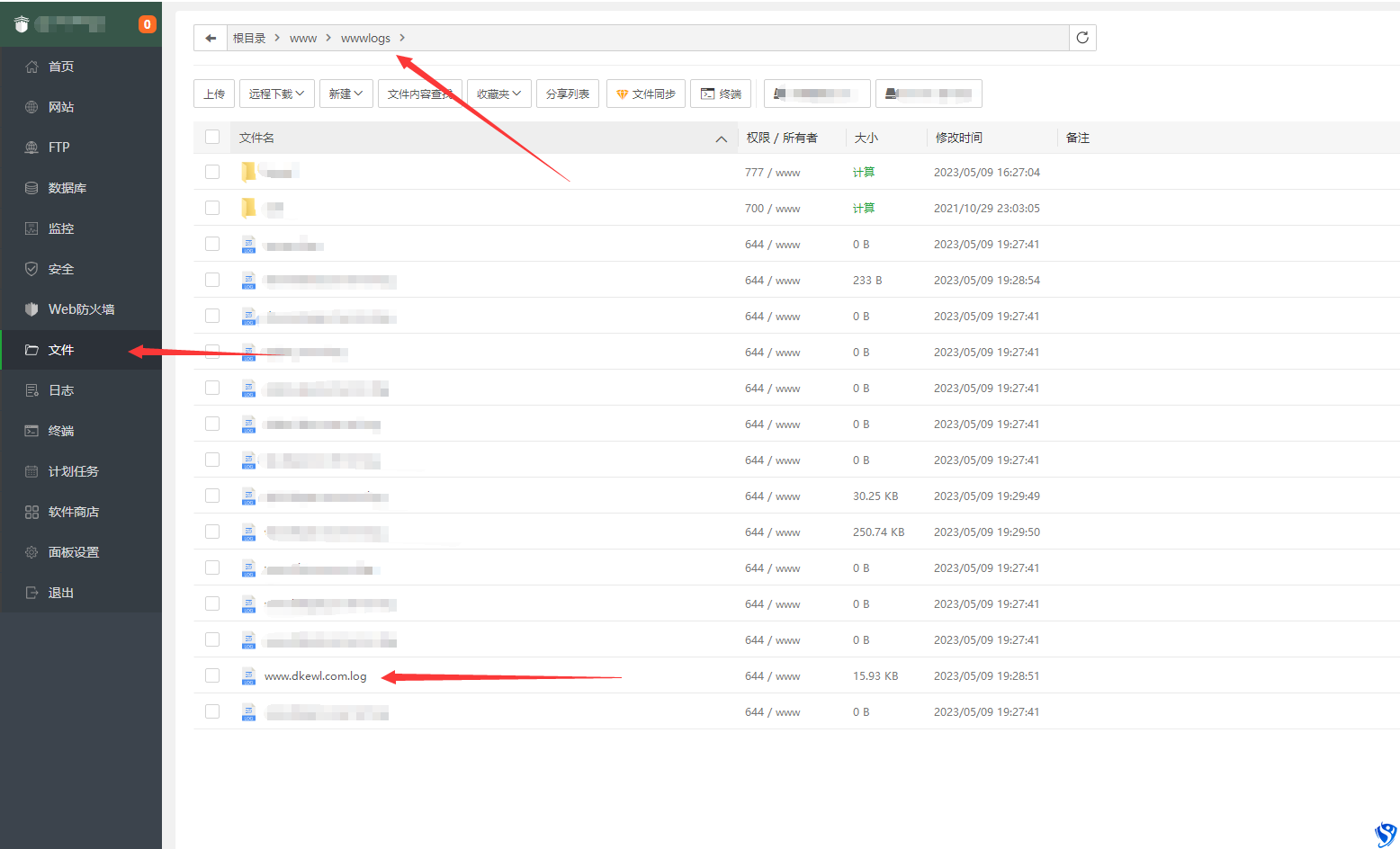Click the 数据库 database icon
Screen dimensions: 1400x849
pyautogui.click(x=31, y=188)
